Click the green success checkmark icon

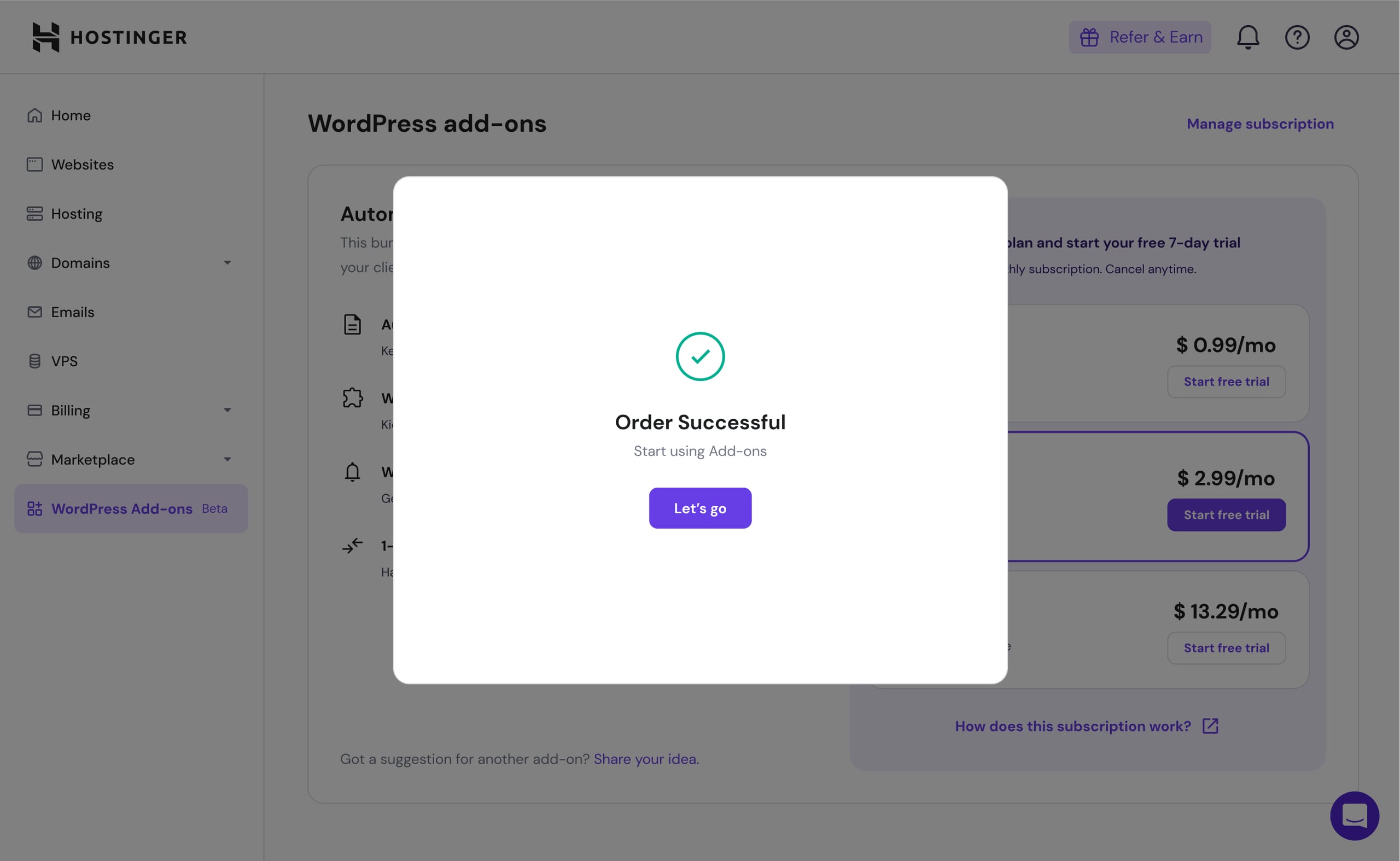[700, 356]
